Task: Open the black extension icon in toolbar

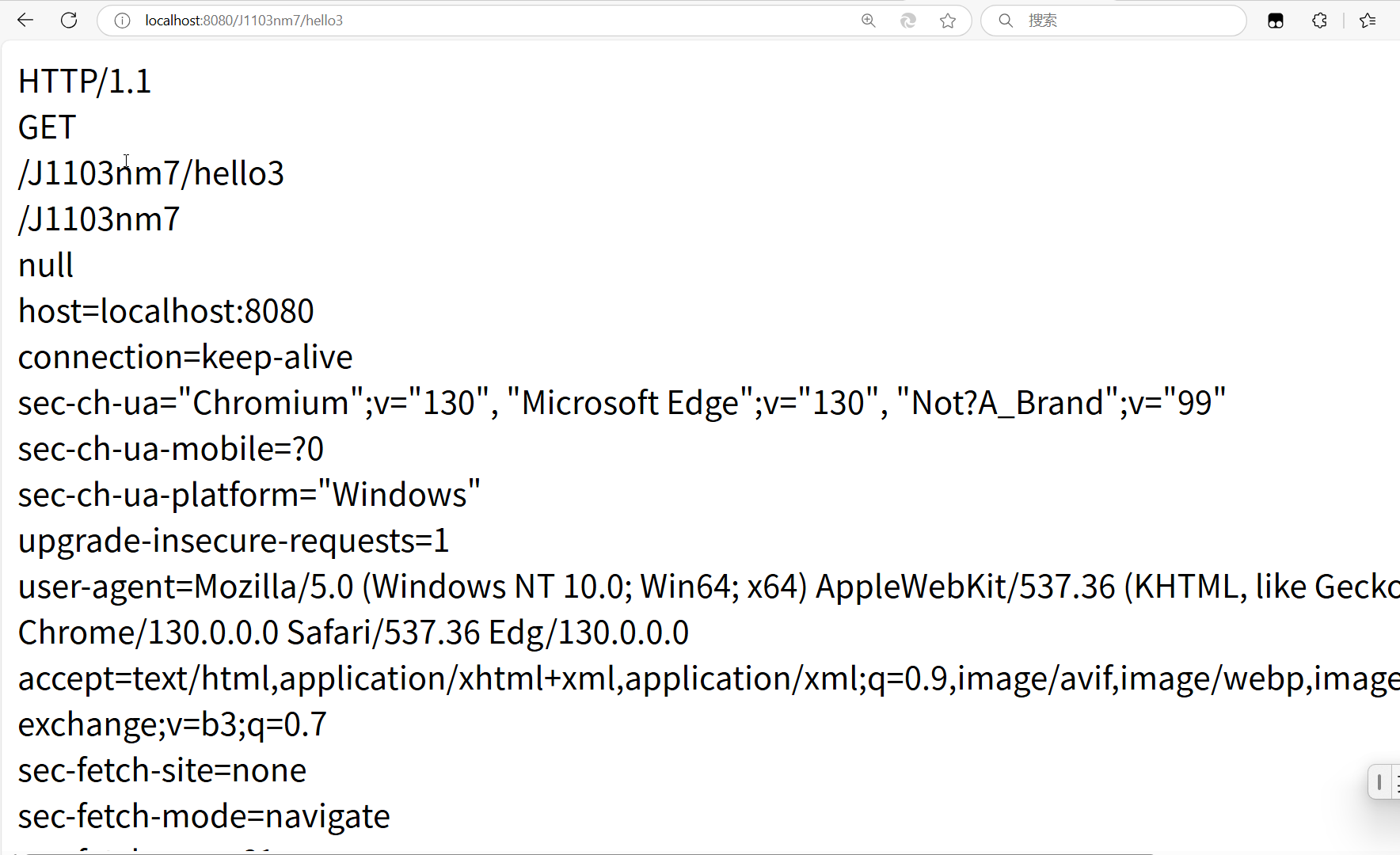Action: coord(1276,21)
